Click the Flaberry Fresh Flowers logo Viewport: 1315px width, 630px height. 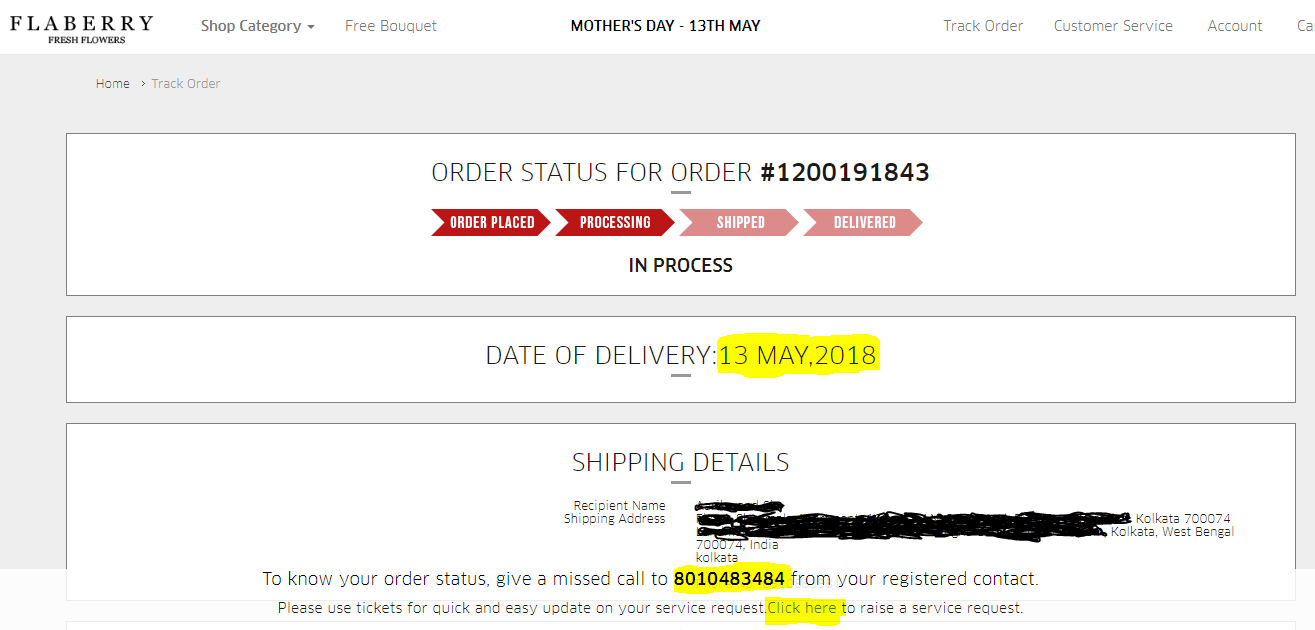coord(81,28)
